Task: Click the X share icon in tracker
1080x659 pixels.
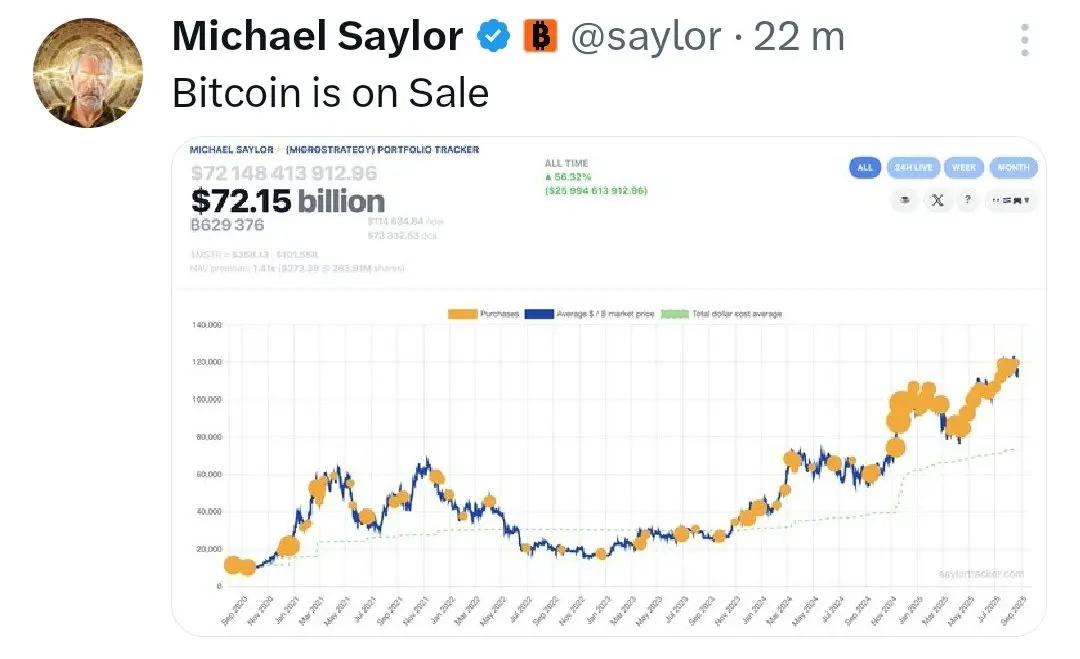Action: pyautogui.click(x=937, y=200)
